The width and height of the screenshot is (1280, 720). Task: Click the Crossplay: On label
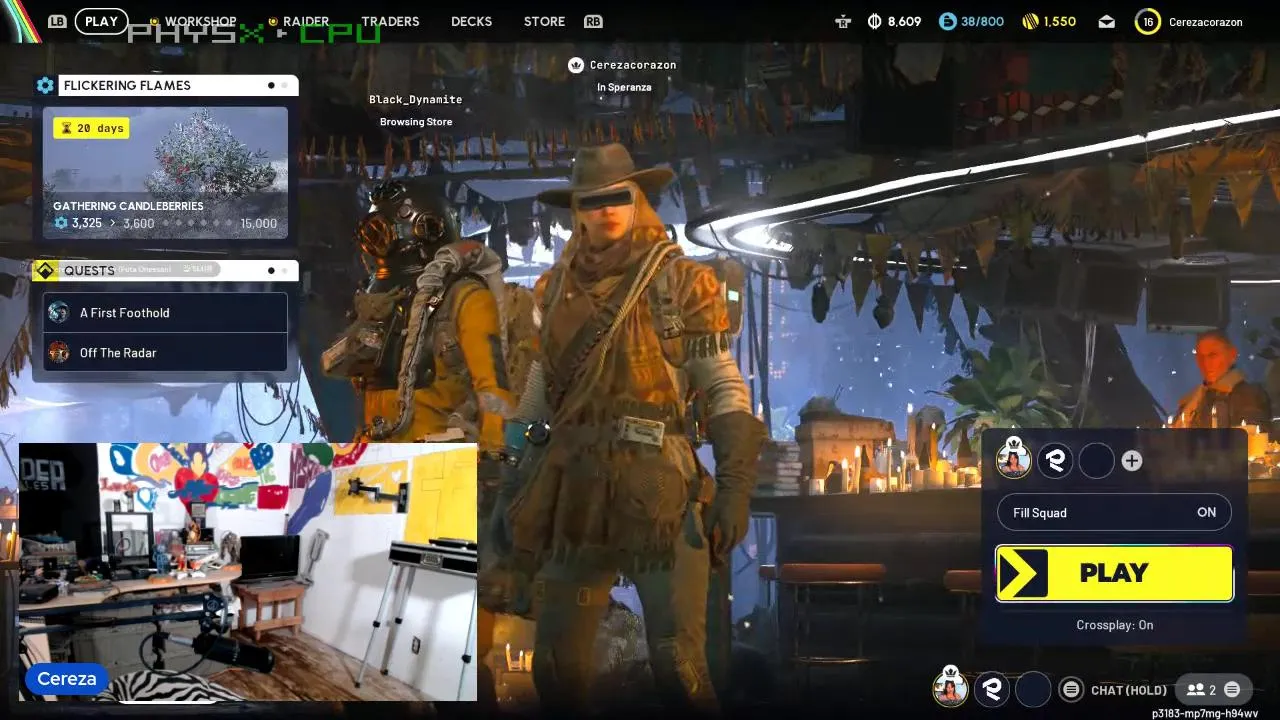pos(1114,625)
